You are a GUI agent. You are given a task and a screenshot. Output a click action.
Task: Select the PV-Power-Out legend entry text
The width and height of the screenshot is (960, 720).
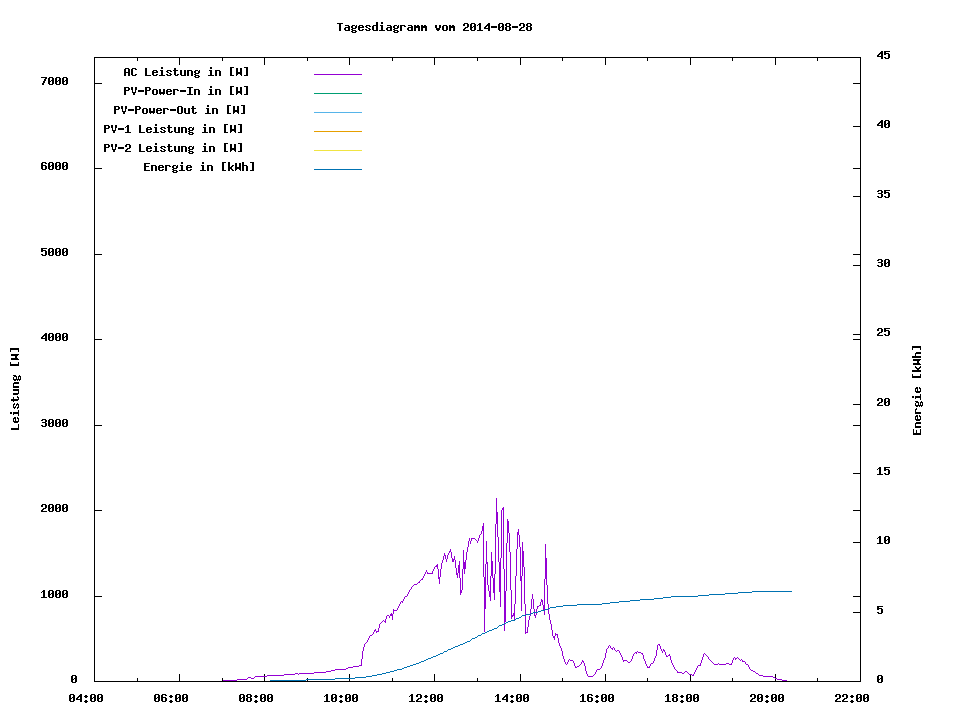181,110
